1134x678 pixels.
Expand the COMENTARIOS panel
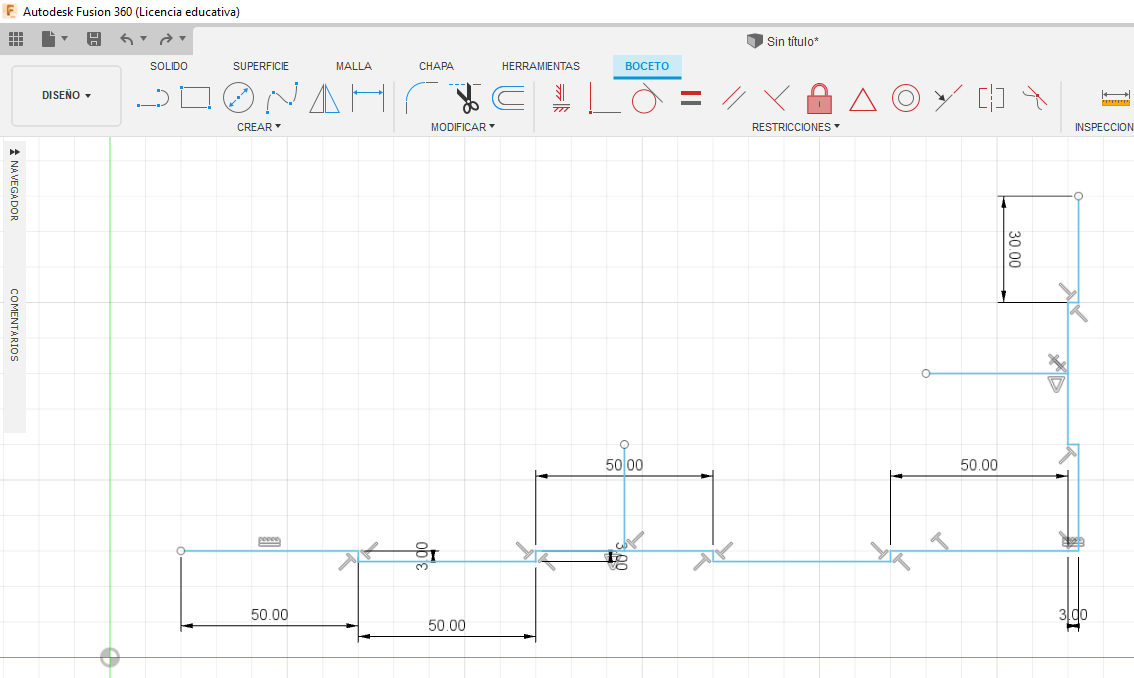[14, 325]
